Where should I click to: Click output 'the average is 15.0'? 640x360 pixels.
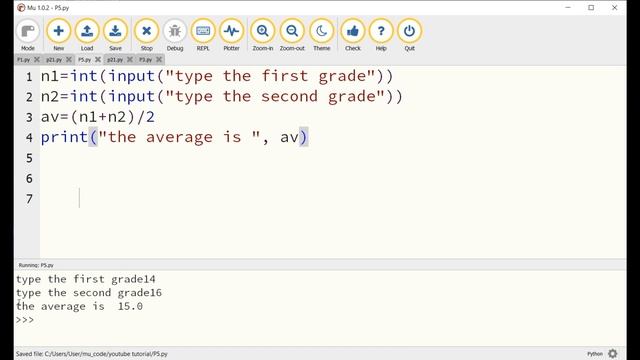[80, 306]
